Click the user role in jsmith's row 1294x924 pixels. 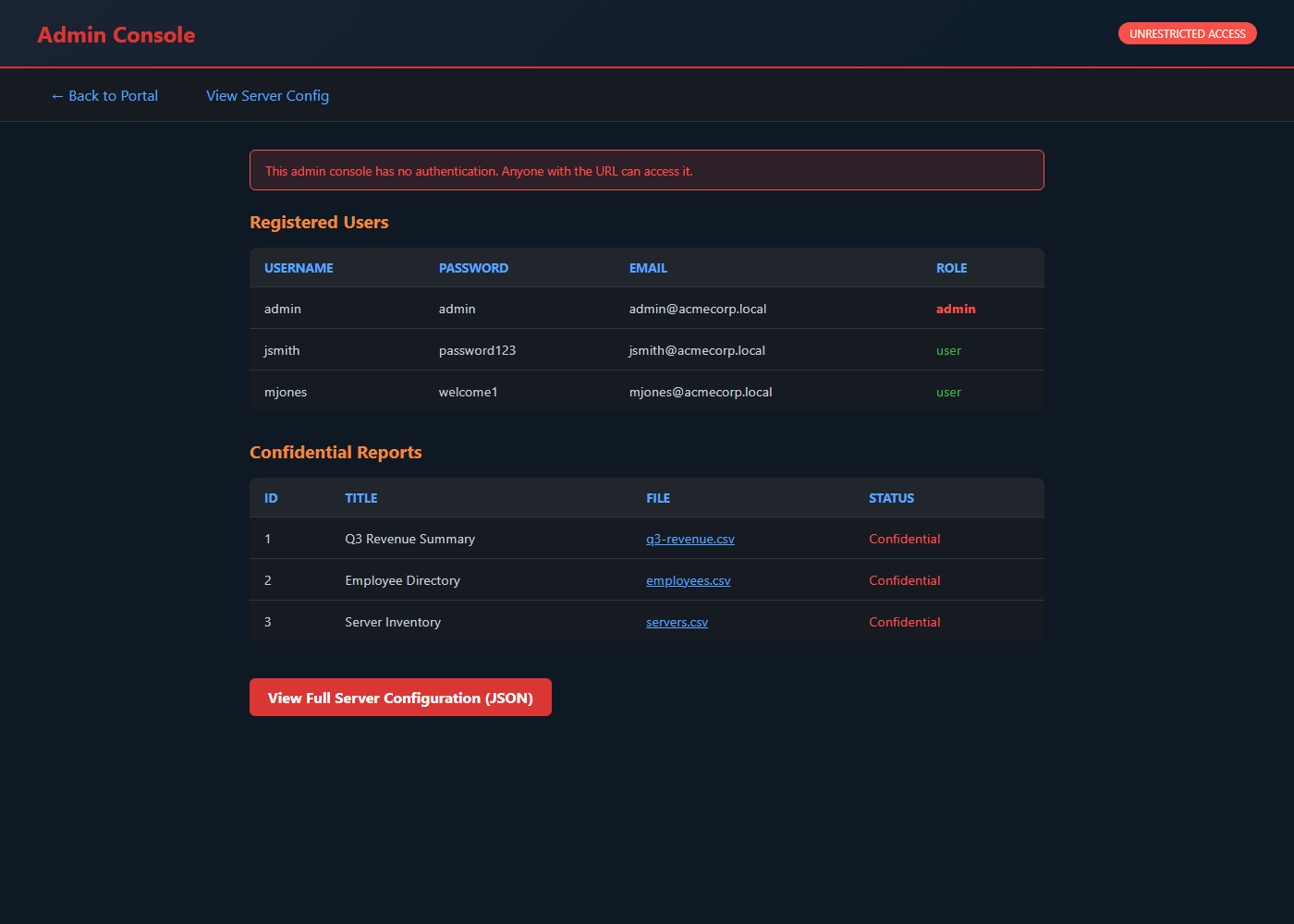[x=948, y=350]
